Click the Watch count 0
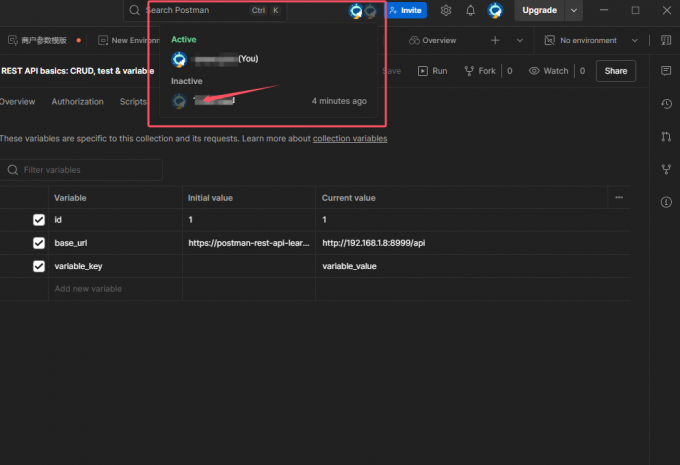The image size is (680, 465). click(x=582, y=71)
